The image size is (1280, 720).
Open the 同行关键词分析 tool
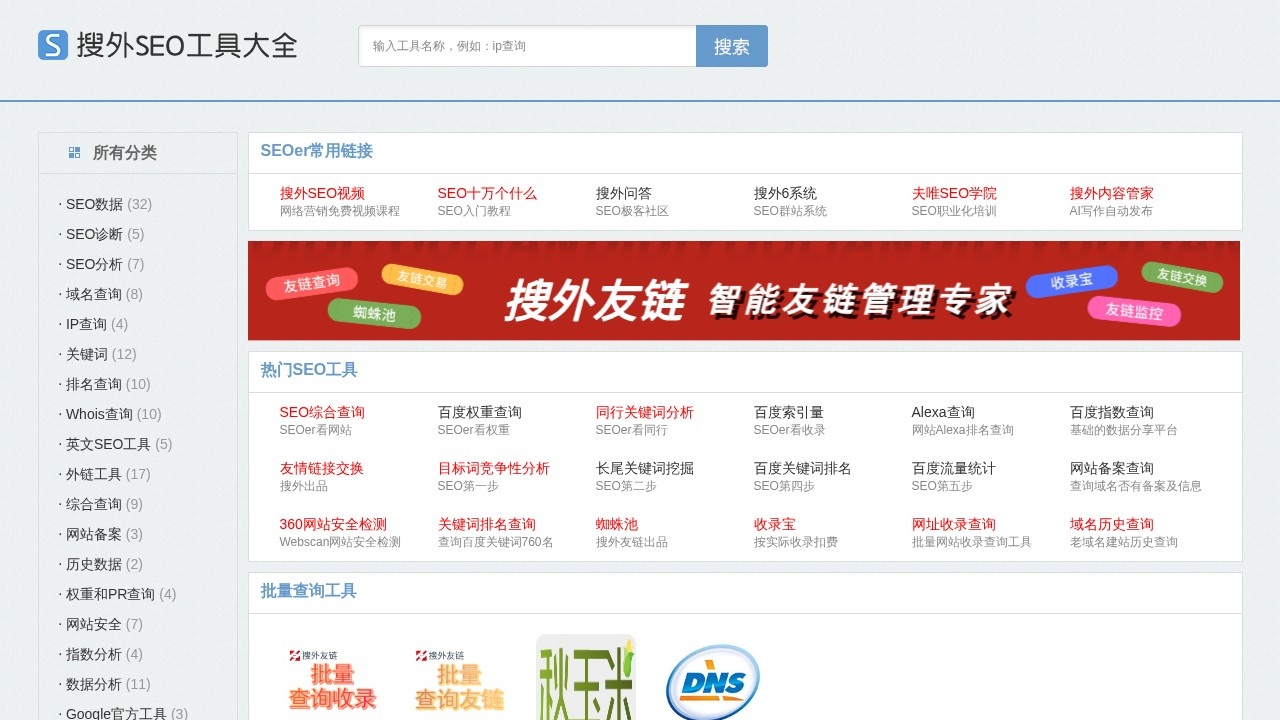pos(645,412)
